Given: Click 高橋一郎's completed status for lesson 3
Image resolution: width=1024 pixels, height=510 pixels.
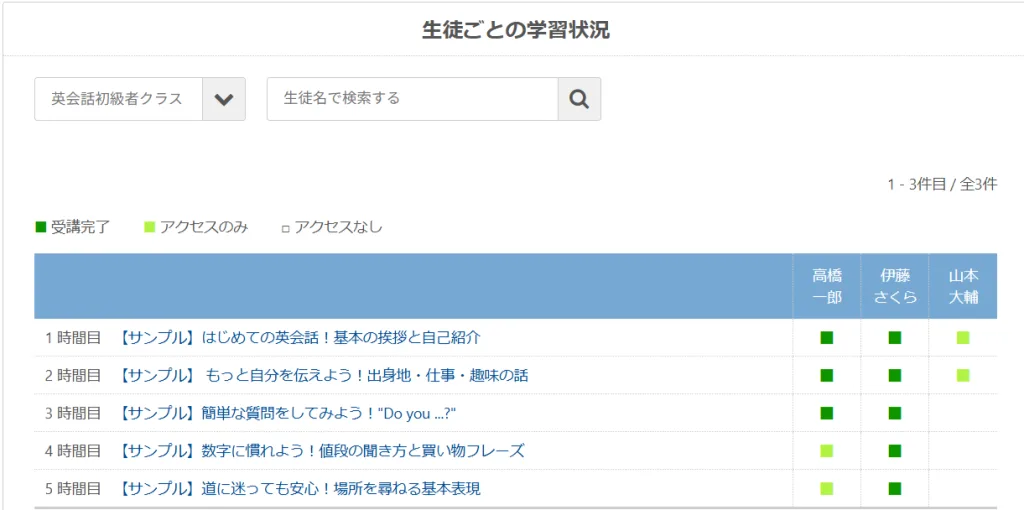Looking at the screenshot, I should (827, 413).
